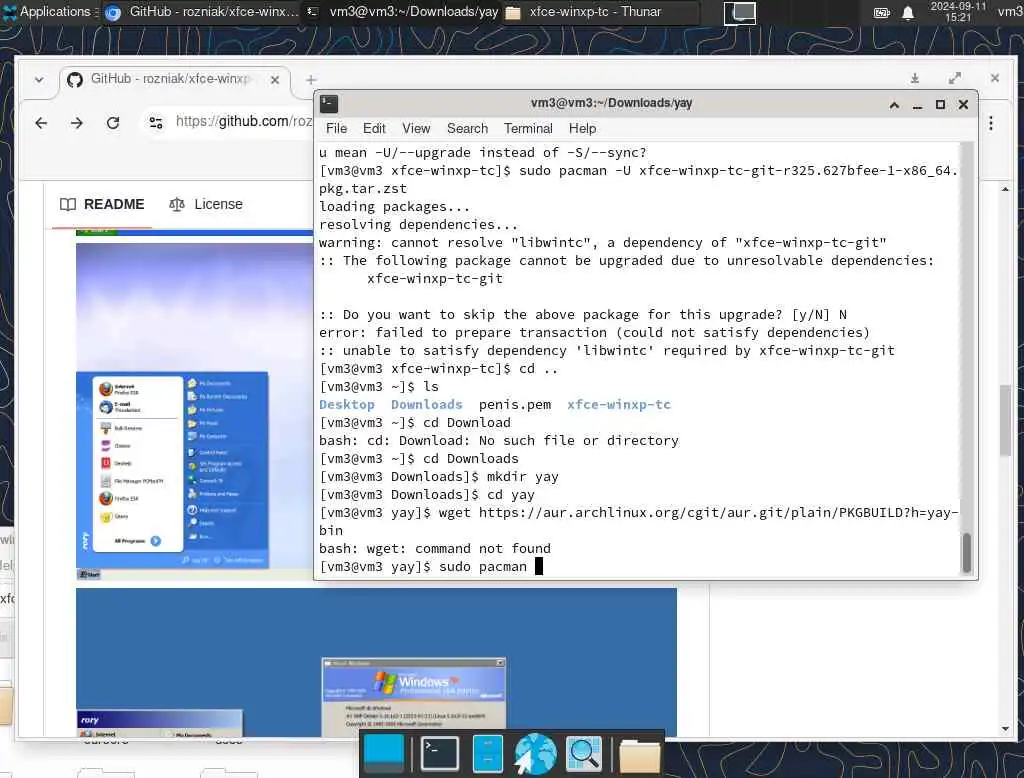Click the terminal window title icon

[x=329, y=104]
